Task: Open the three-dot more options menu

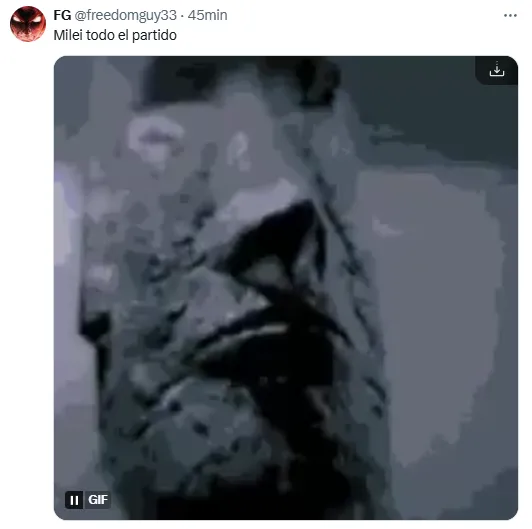Action: (x=510, y=16)
